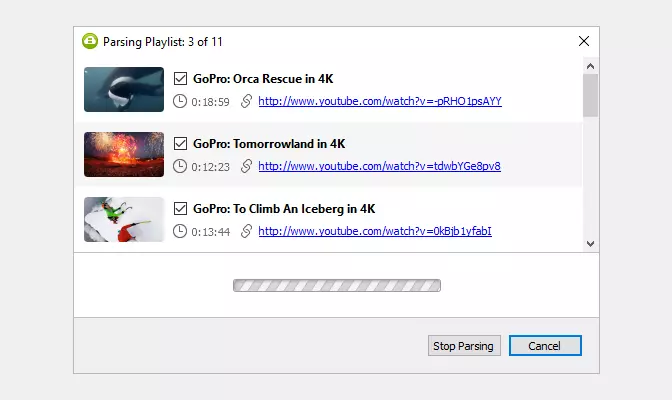672x400 pixels.
Task: Click clock icon beside 0:18:59 duration
Action: pyautogui.click(x=180, y=101)
